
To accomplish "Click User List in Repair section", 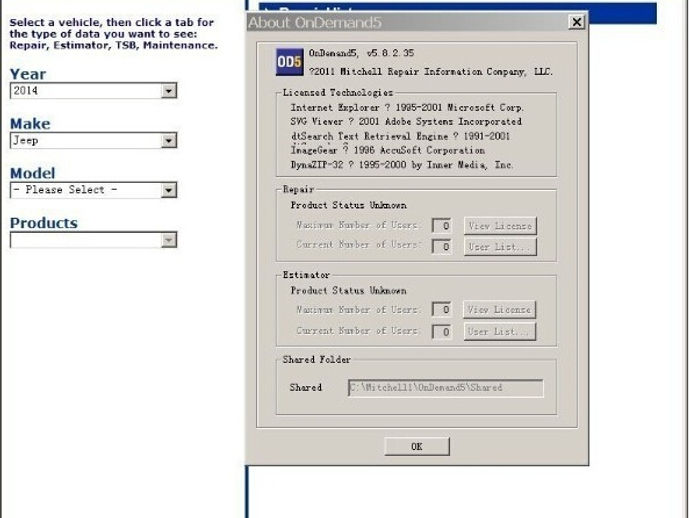I will tap(500, 247).
